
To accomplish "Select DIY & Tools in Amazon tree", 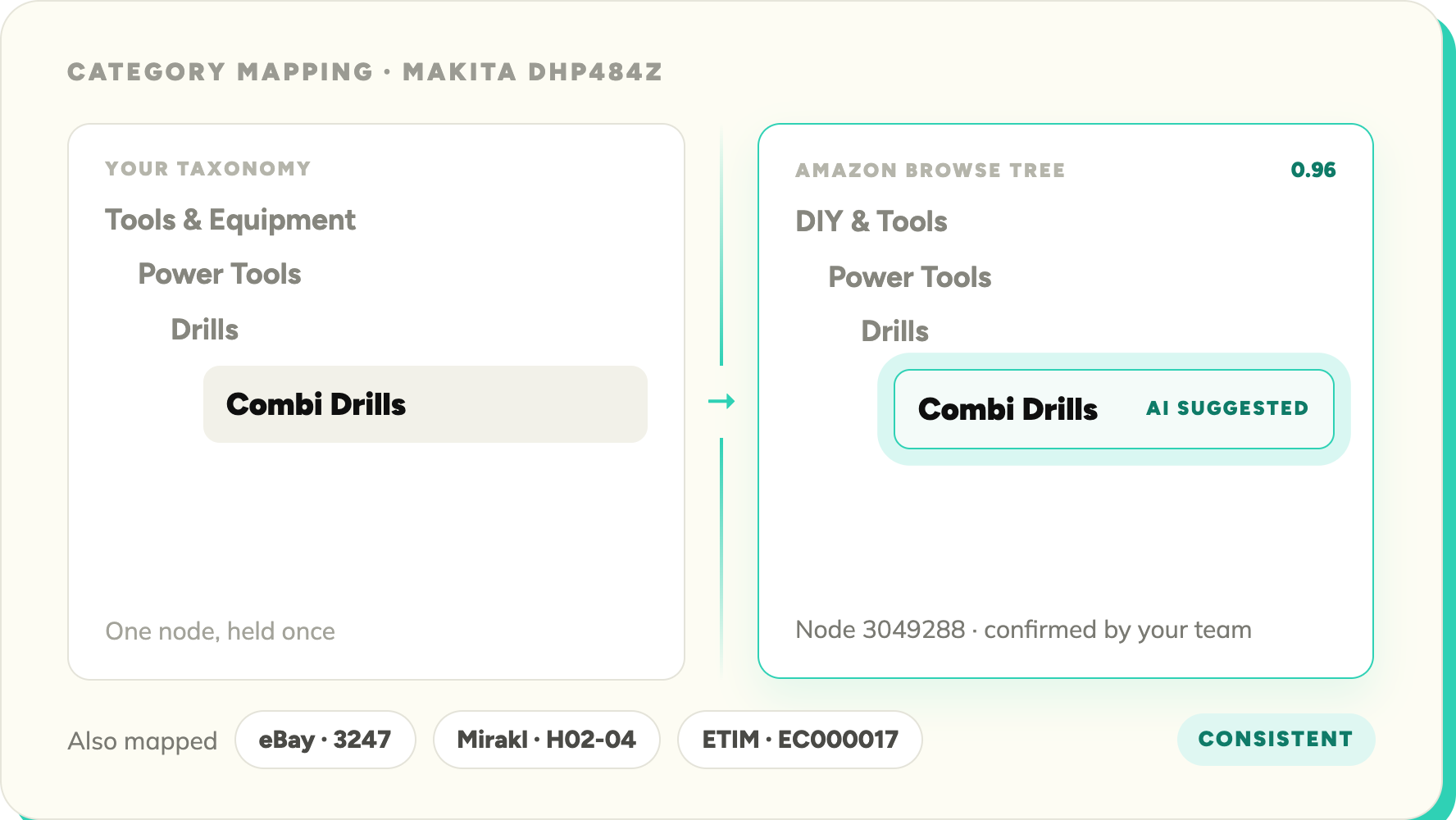I will [x=871, y=221].
